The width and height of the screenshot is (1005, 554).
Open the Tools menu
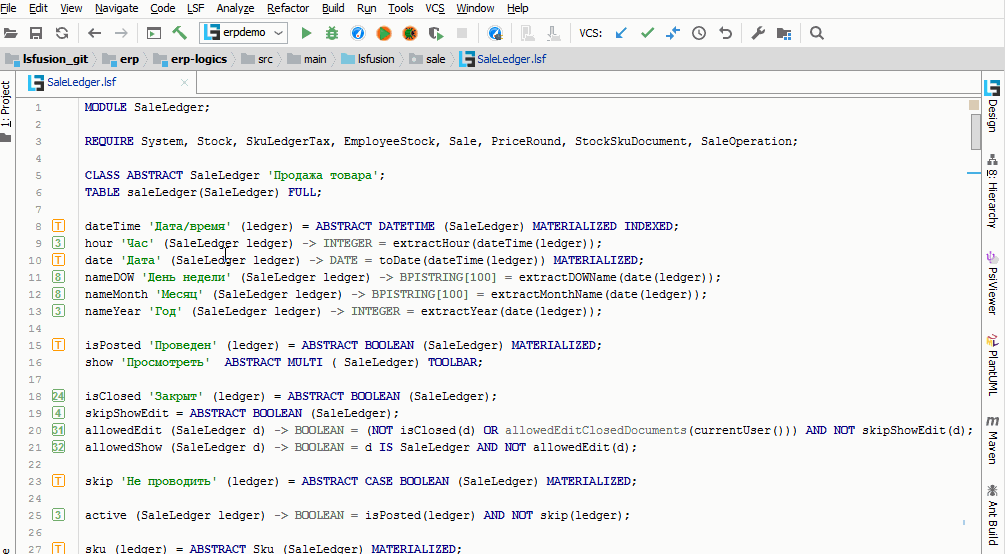point(401,8)
